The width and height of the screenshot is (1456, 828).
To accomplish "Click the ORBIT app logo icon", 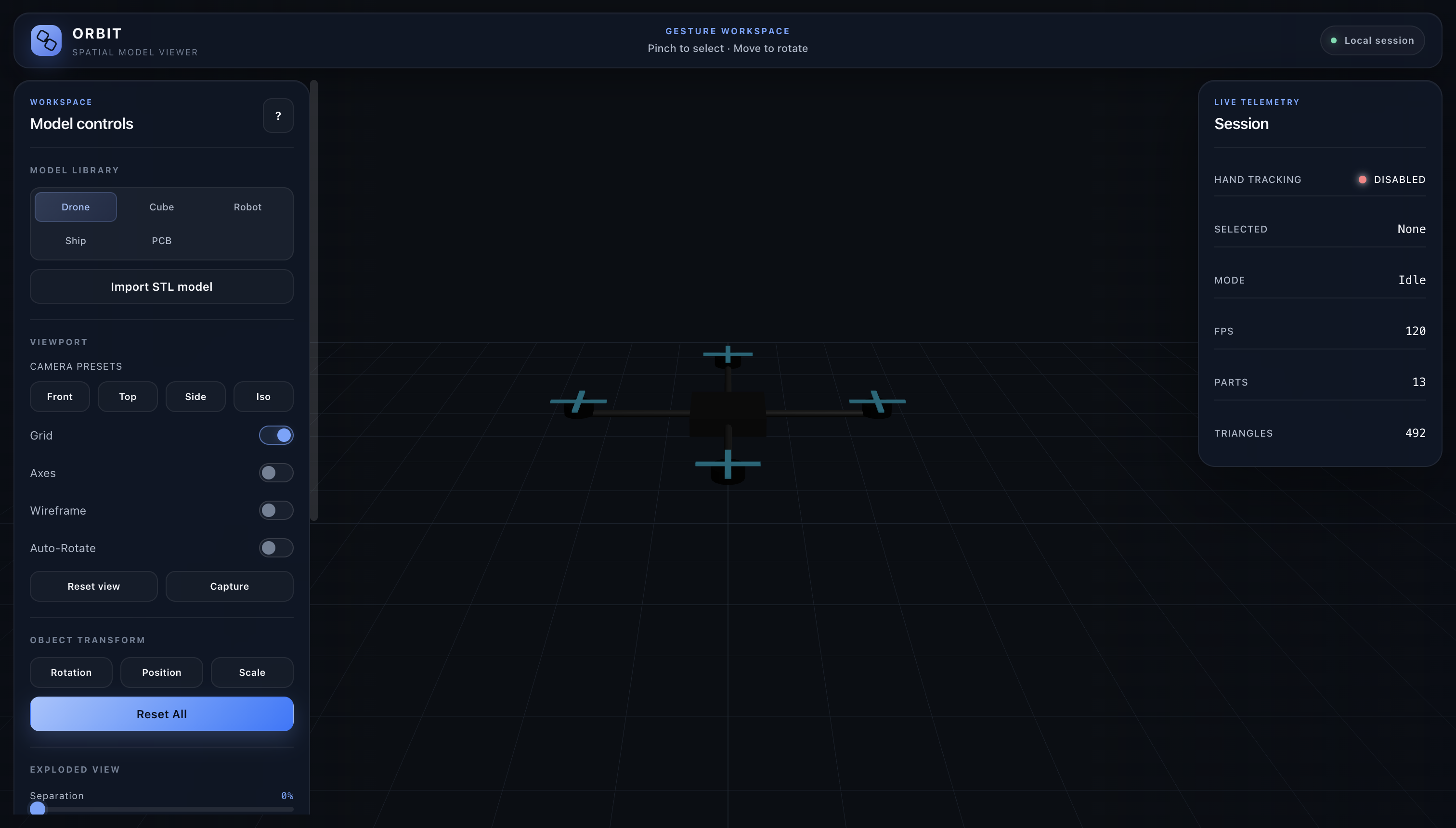I will 46,40.
